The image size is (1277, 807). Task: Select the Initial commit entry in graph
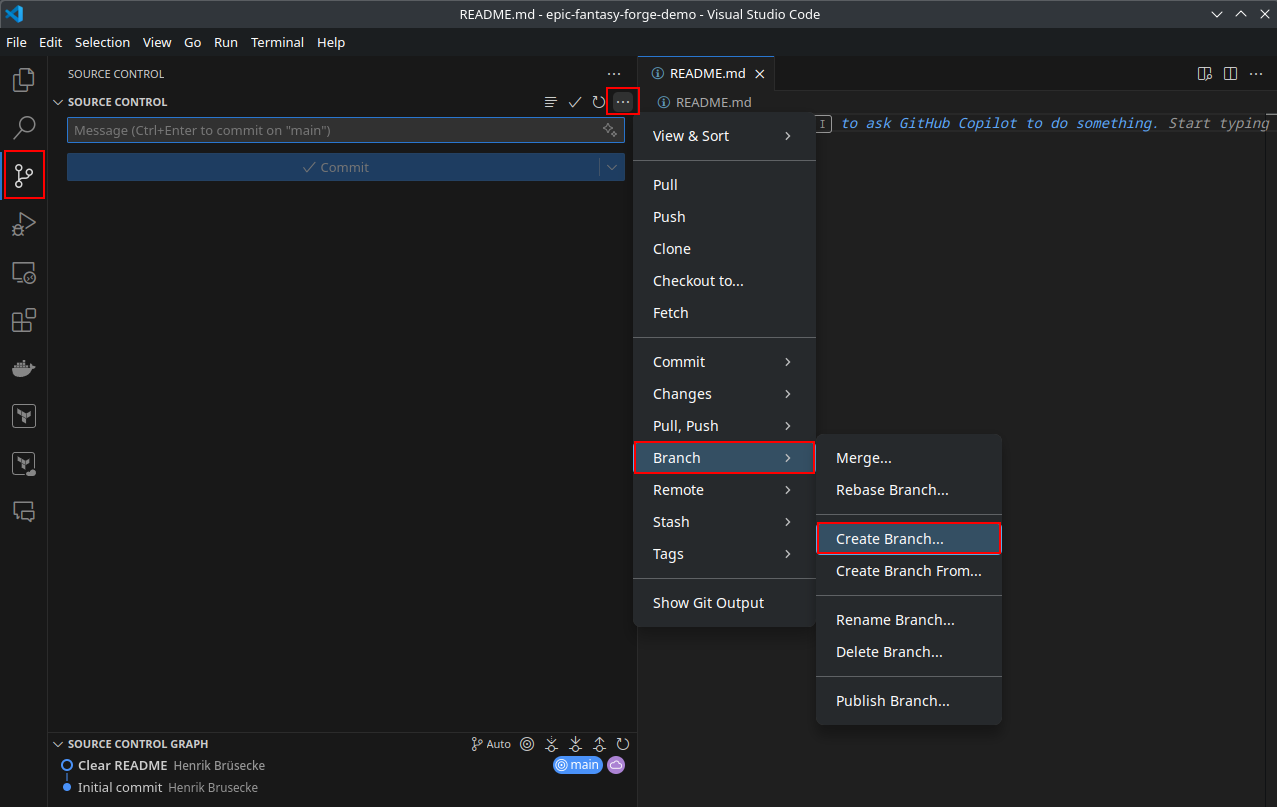[x=340, y=787]
